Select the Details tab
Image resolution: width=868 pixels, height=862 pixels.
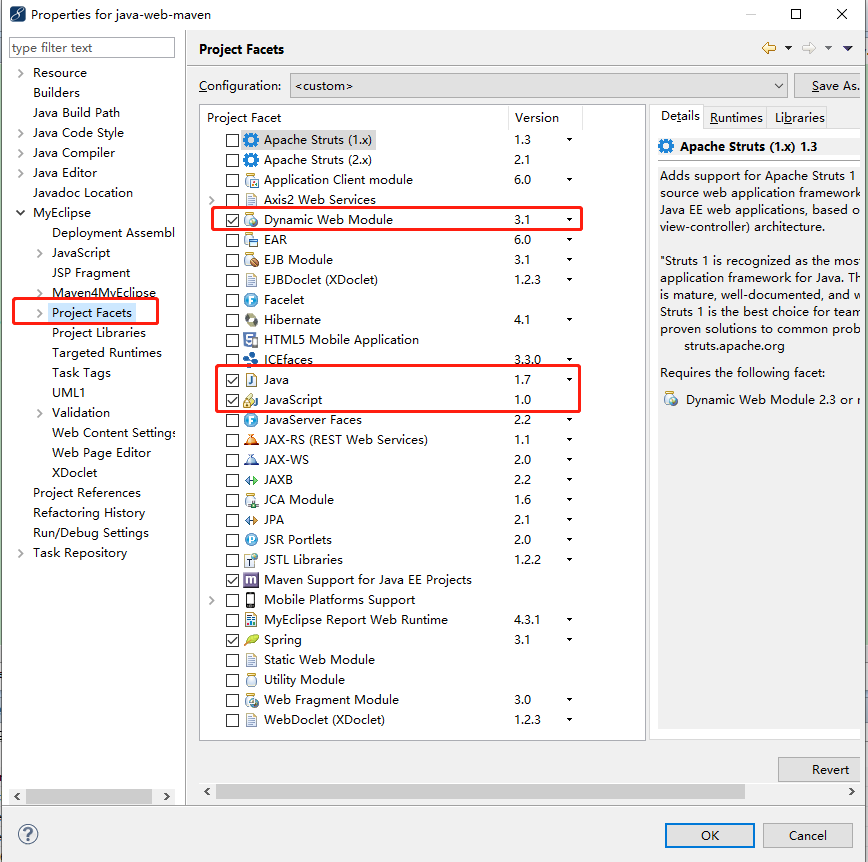[x=680, y=116]
